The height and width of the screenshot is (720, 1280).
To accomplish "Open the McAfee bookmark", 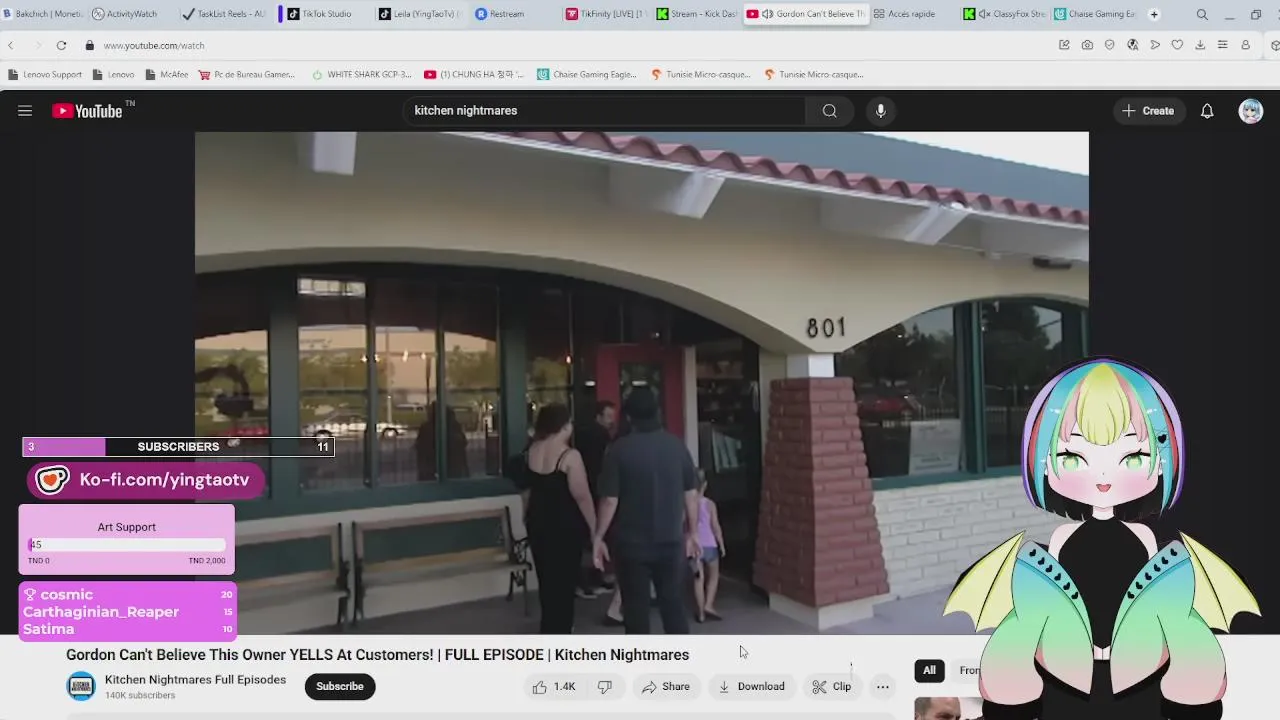I will [x=166, y=74].
